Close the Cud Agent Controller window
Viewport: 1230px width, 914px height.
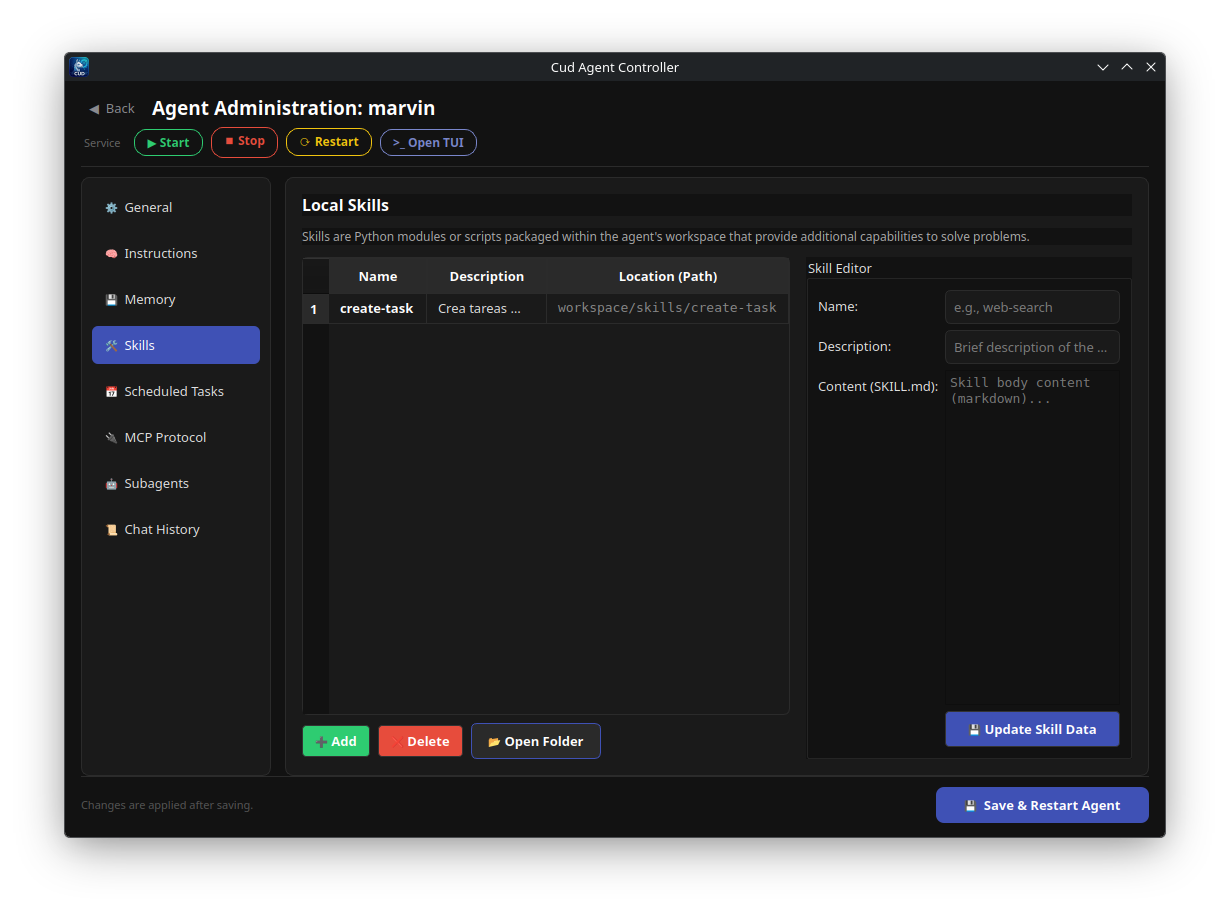click(x=1151, y=67)
